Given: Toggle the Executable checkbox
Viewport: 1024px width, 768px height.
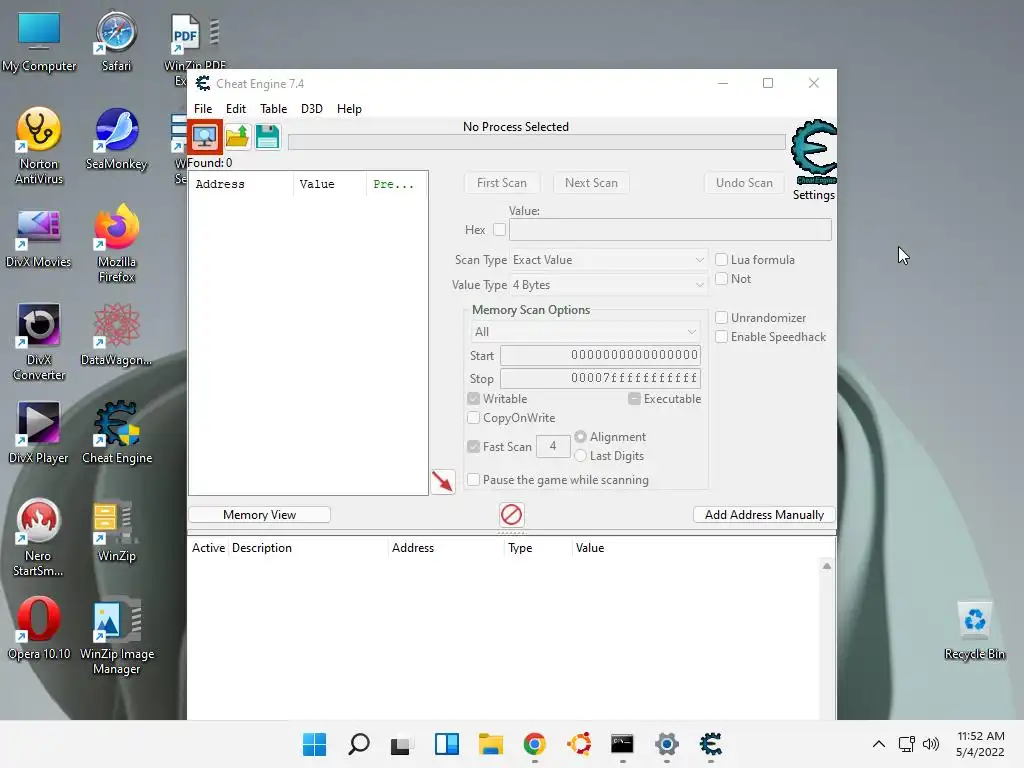Looking at the screenshot, I should 634,398.
